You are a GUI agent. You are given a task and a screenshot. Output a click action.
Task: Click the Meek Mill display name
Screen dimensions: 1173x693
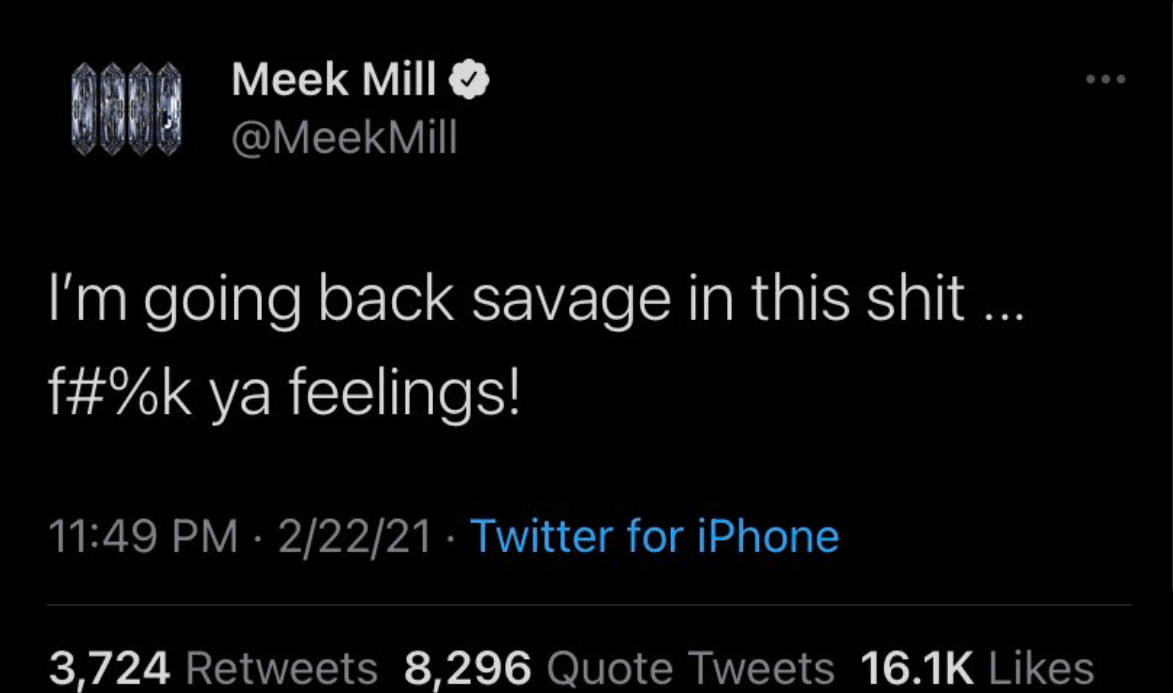coord(332,80)
